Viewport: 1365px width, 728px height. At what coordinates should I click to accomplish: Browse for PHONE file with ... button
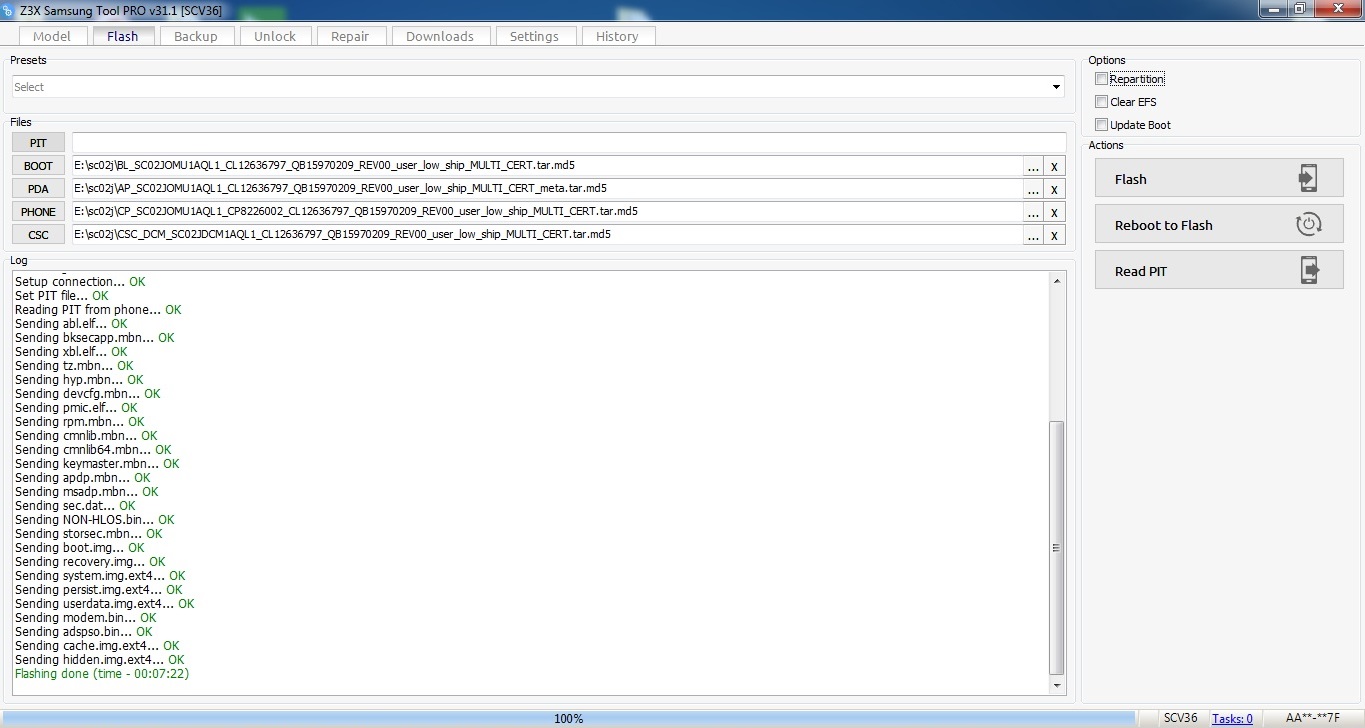pyautogui.click(x=1033, y=212)
